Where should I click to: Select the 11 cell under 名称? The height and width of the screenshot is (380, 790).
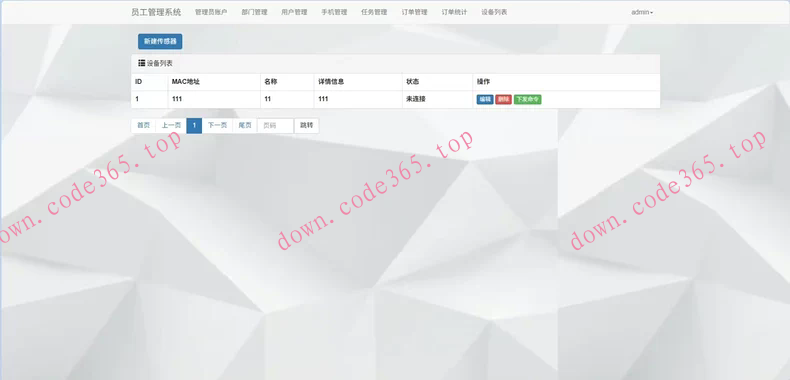[x=287, y=99]
